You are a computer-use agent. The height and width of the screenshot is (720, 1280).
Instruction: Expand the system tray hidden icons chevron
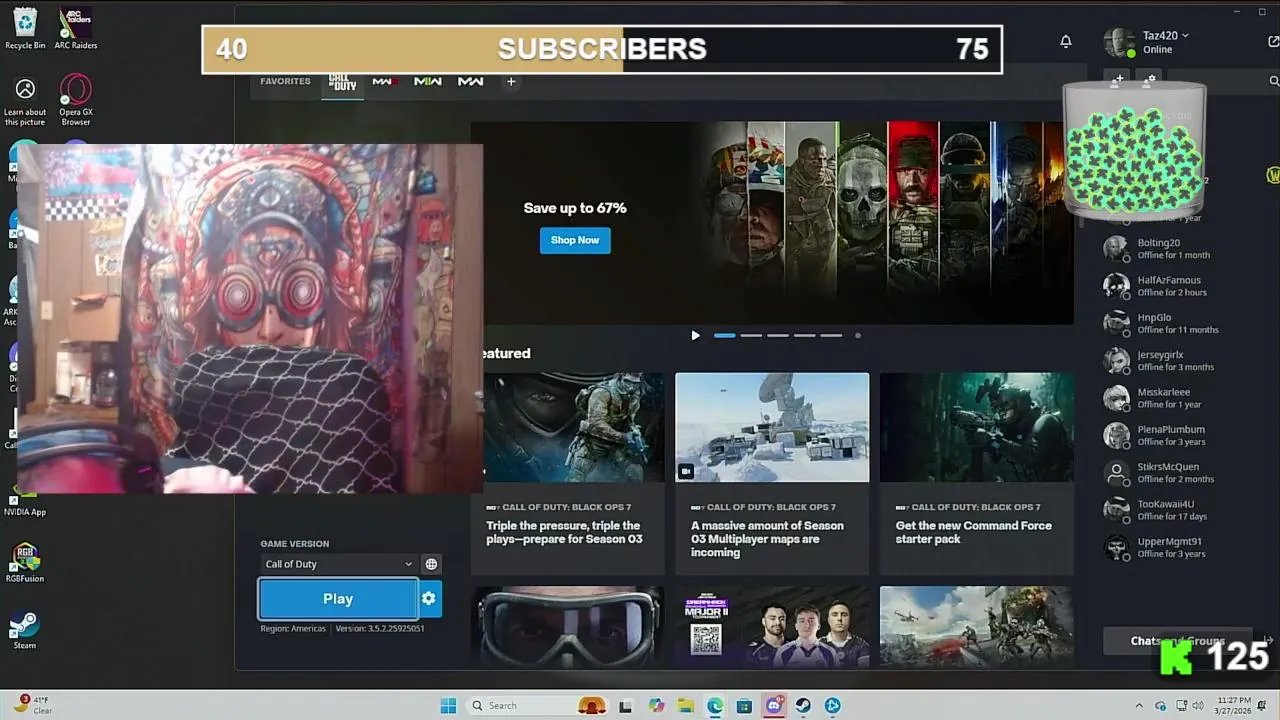pyautogui.click(x=1139, y=706)
